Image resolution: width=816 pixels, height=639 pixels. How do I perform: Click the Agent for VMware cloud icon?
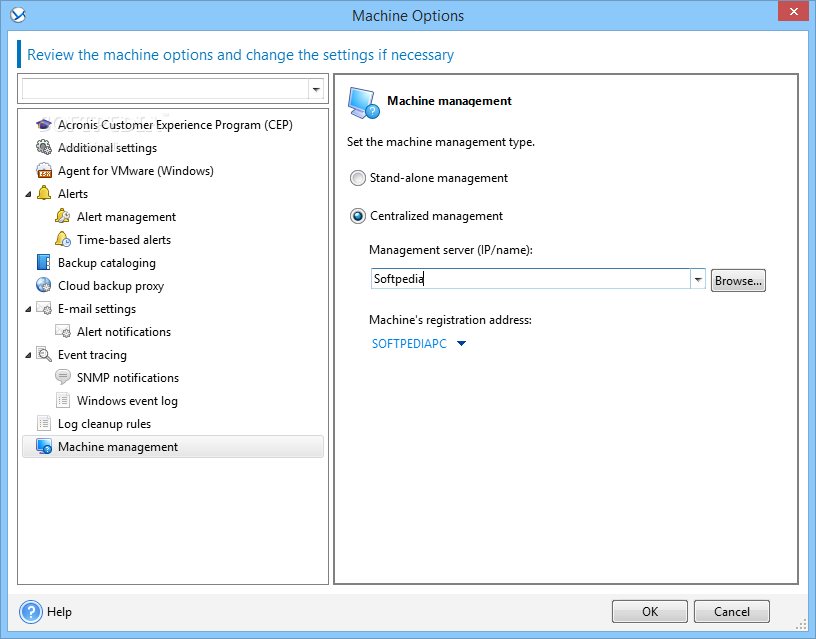44,171
